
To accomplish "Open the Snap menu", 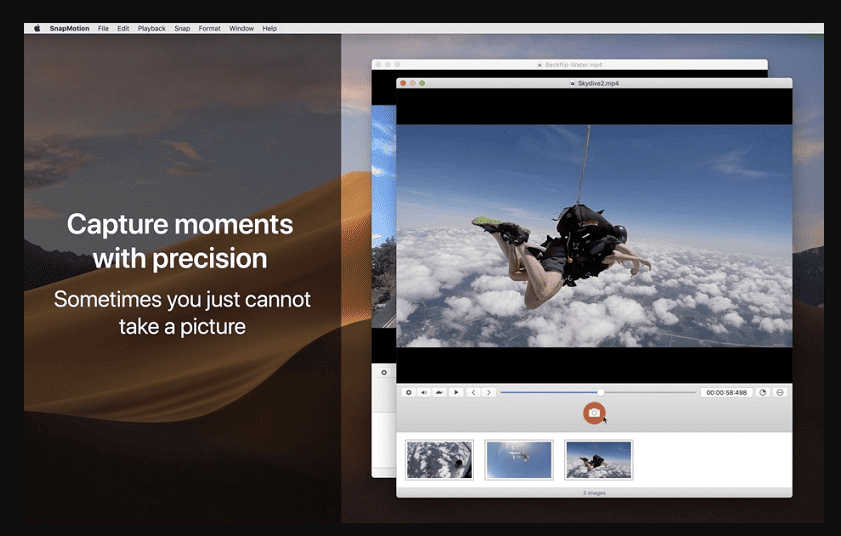I will click(182, 28).
